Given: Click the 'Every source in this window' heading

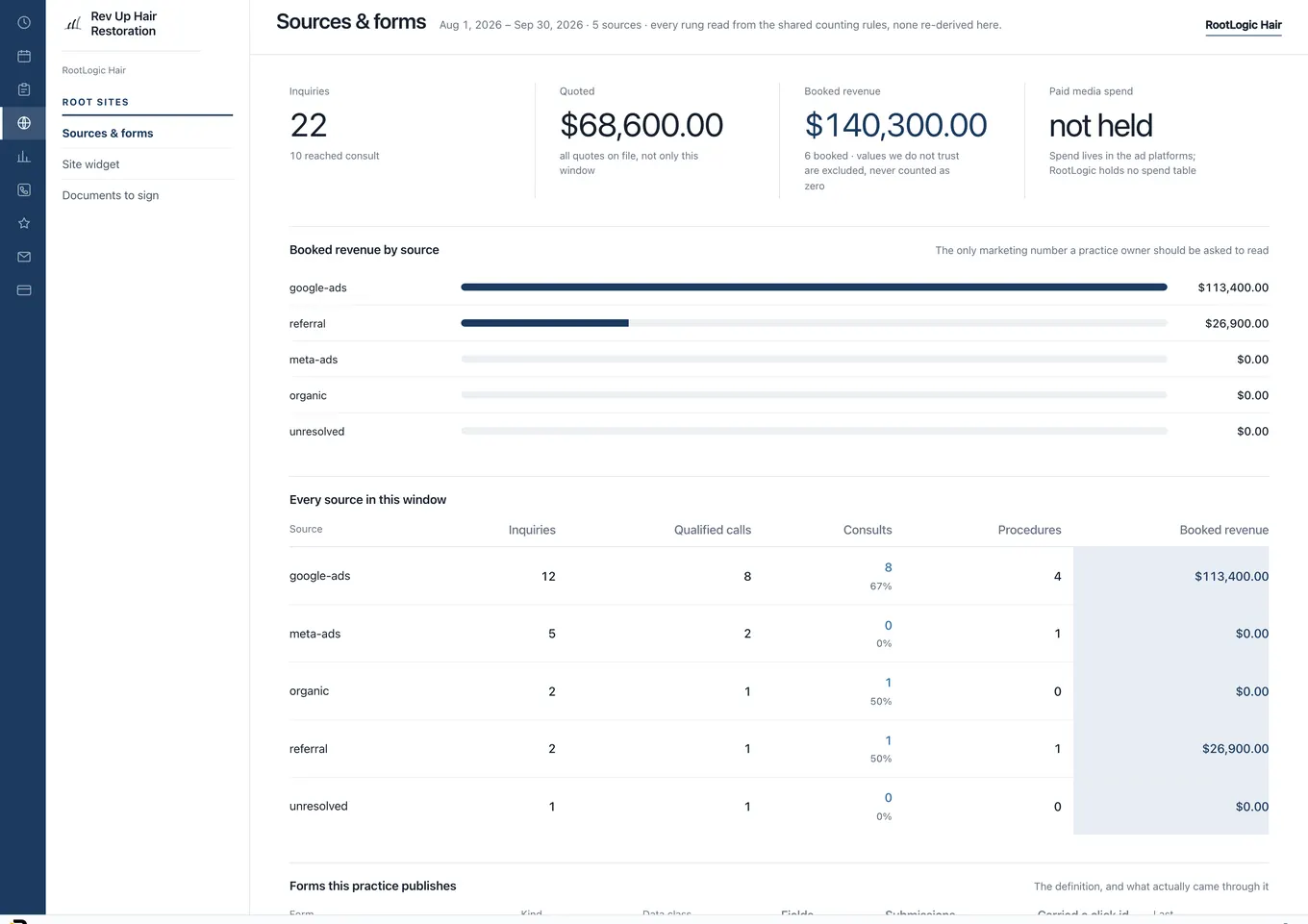Looking at the screenshot, I should pyautogui.click(x=368, y=500).
